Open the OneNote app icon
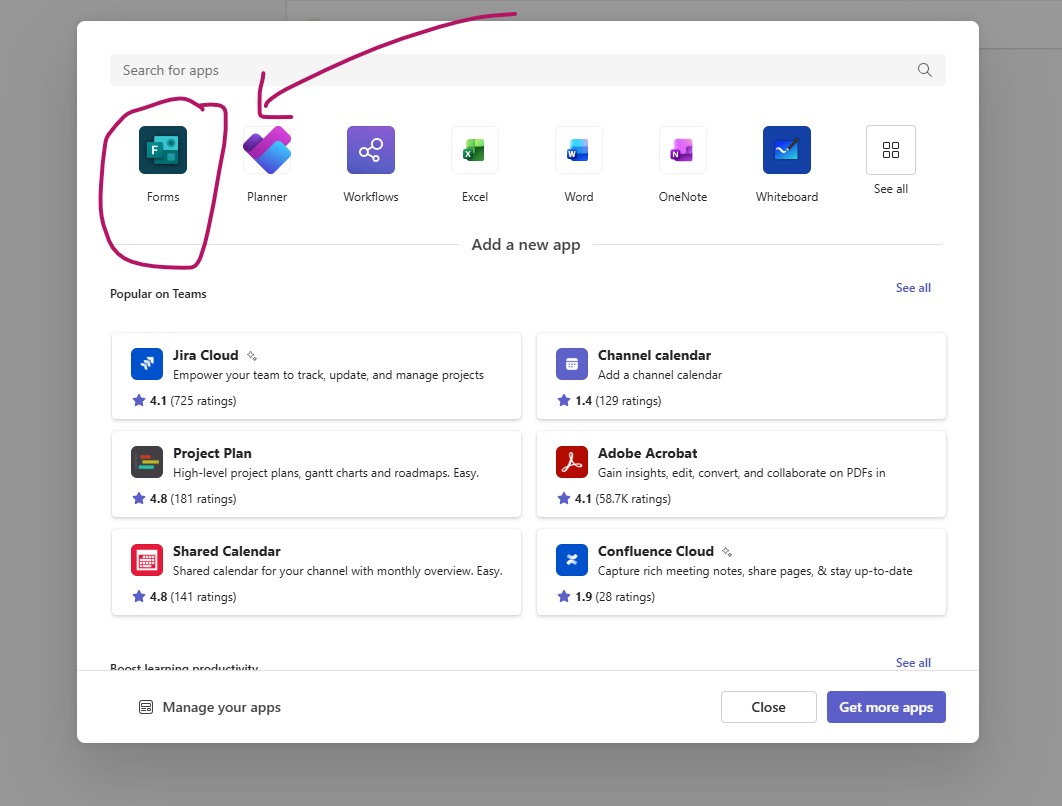1062x806 pixels. point(683,151)
